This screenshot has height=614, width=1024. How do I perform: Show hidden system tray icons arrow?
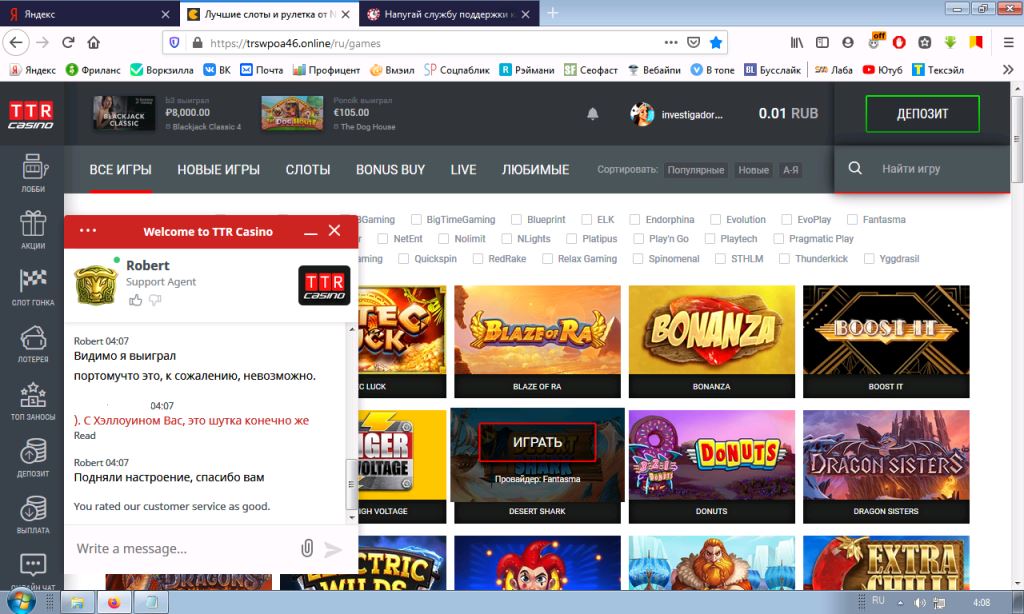(901, 602)
